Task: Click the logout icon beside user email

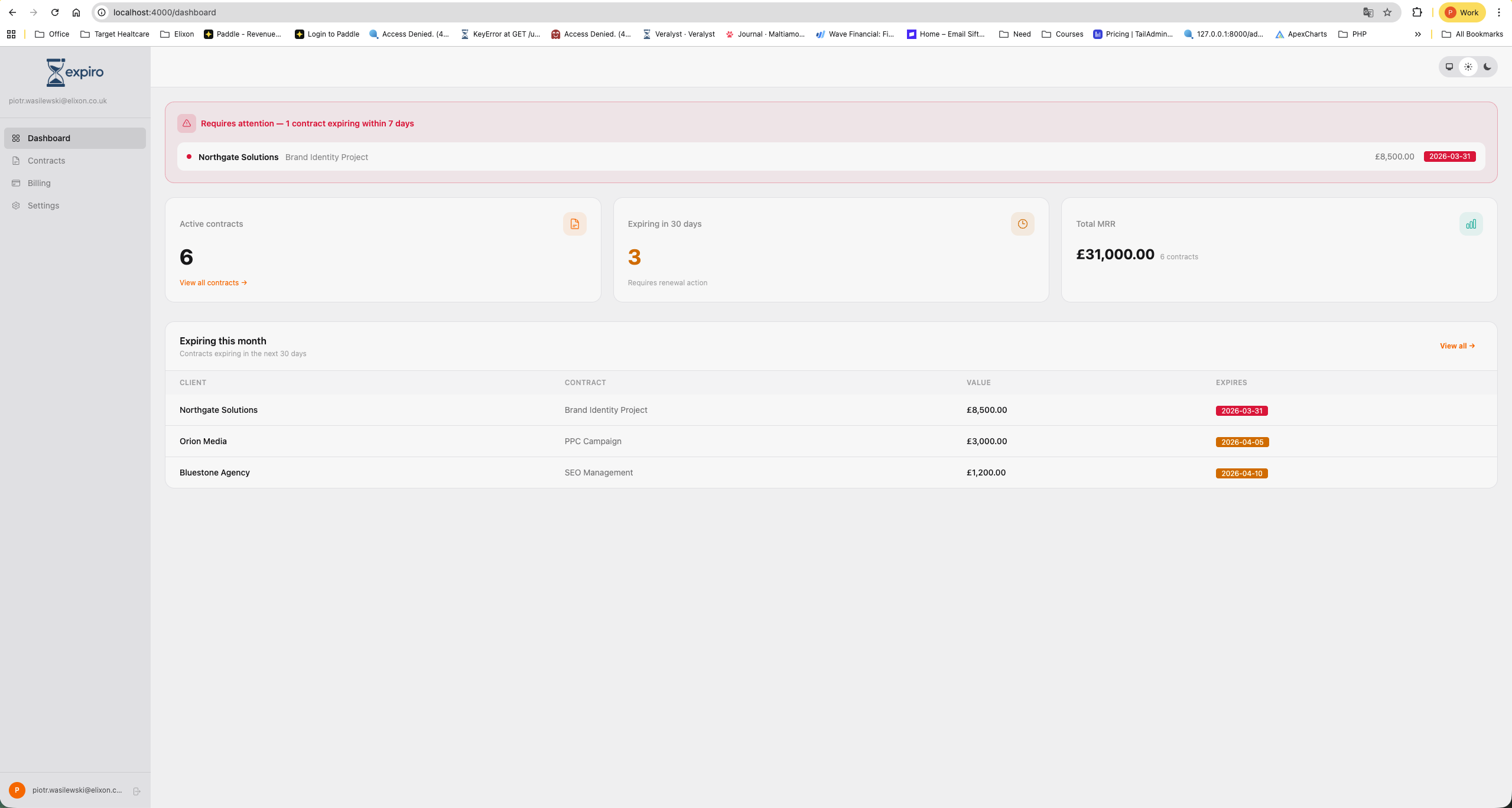Action: point(136,791)
